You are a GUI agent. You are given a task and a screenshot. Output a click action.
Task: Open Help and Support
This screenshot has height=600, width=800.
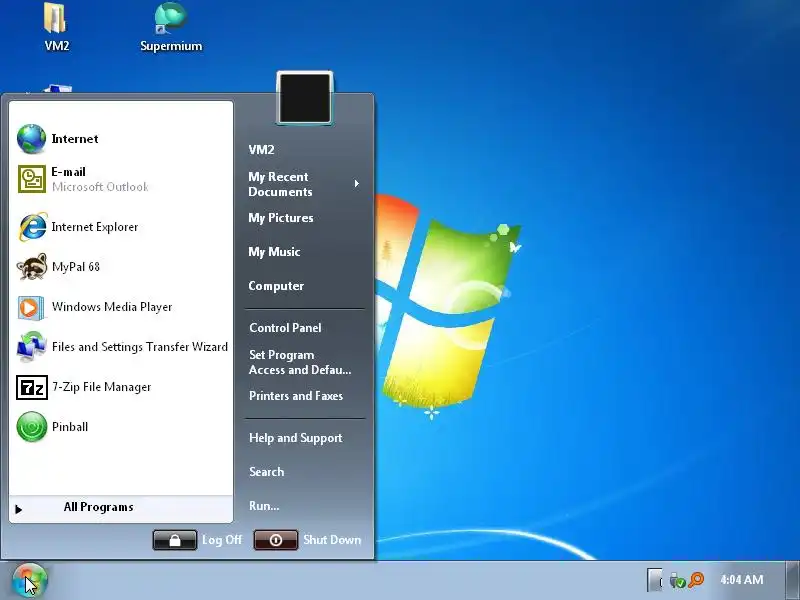[295, 438]
